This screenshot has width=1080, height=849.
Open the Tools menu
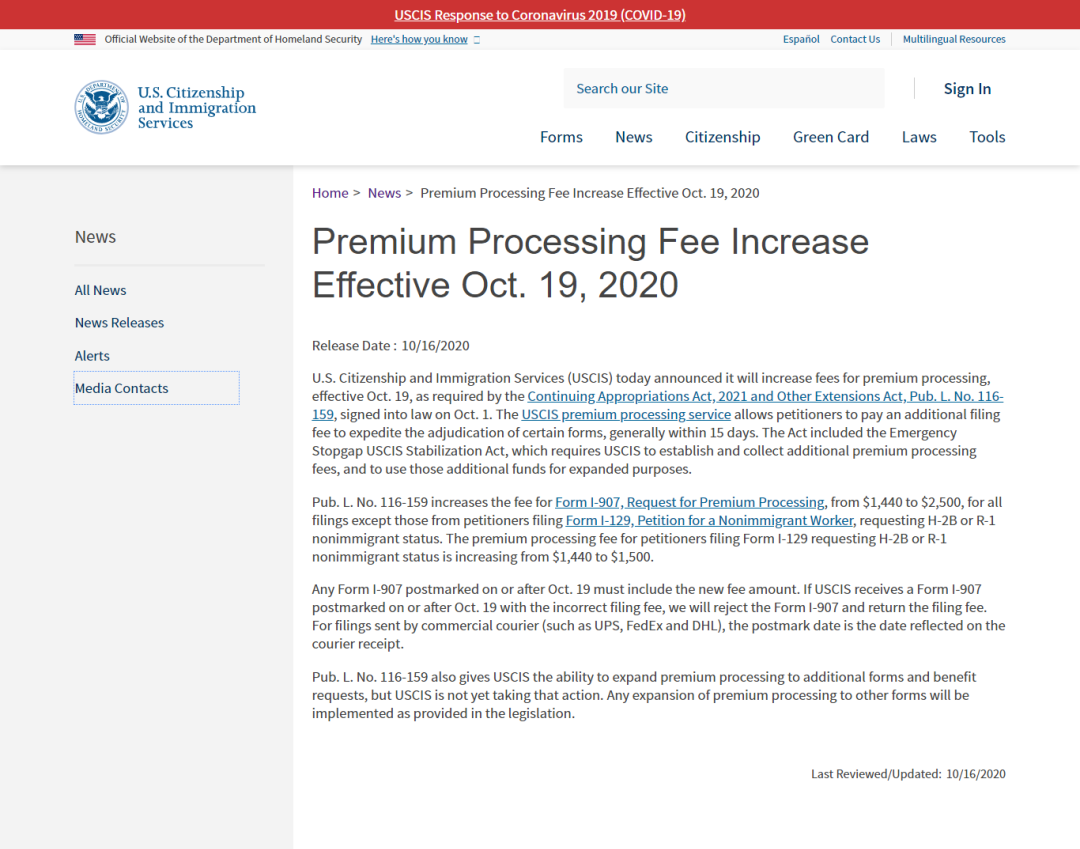pos(987,137)
